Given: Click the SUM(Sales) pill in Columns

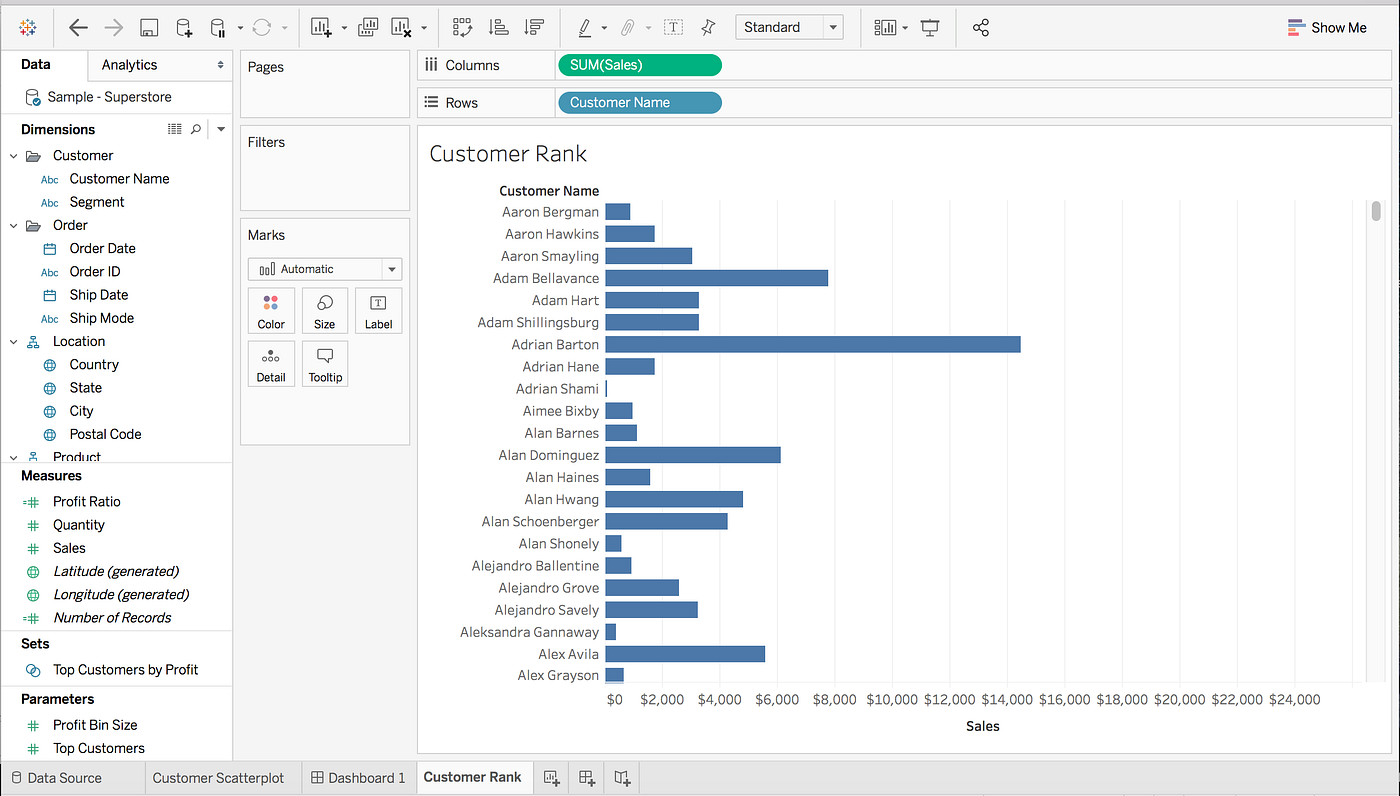Looking at the screenshot, I should (639, 64).
